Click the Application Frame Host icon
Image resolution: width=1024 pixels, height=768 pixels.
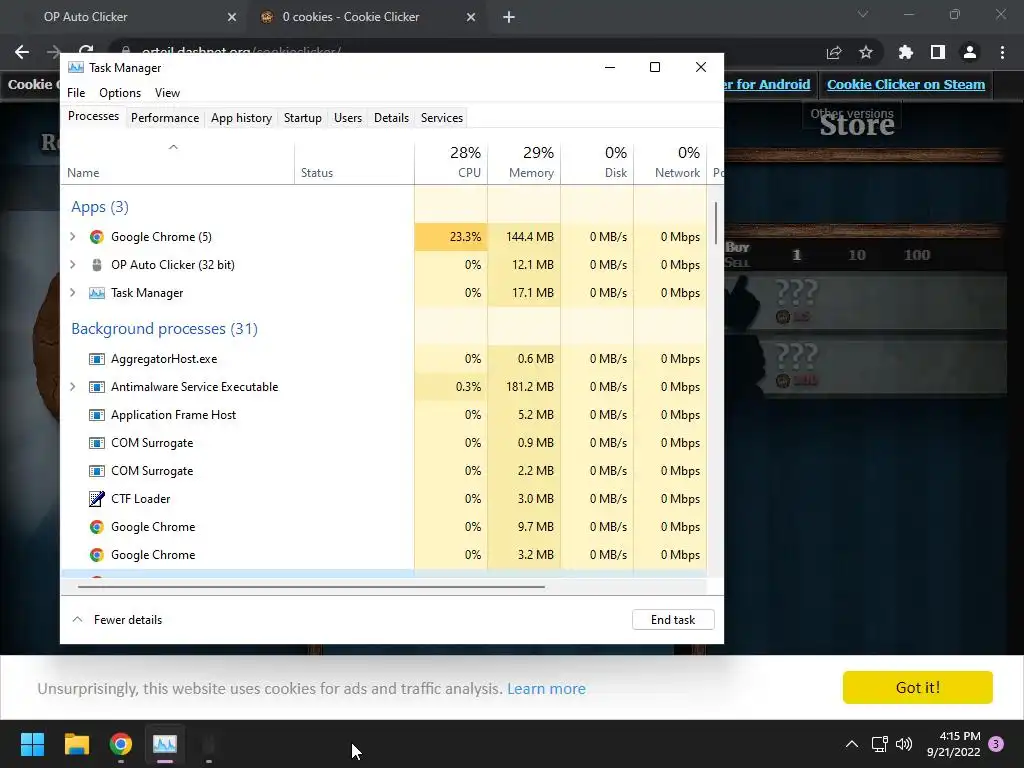click(x=97, y=415)
